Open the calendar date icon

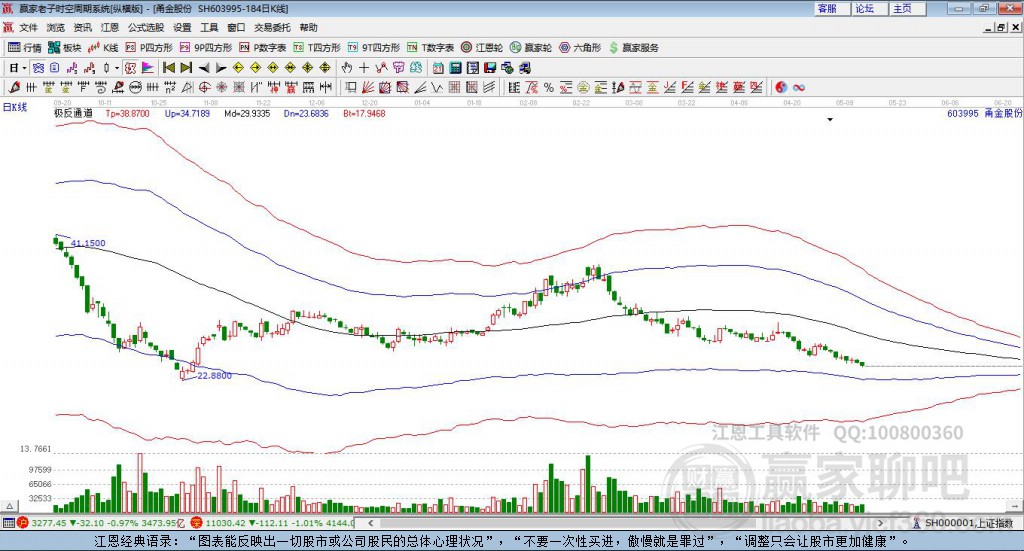coord(438,68)
